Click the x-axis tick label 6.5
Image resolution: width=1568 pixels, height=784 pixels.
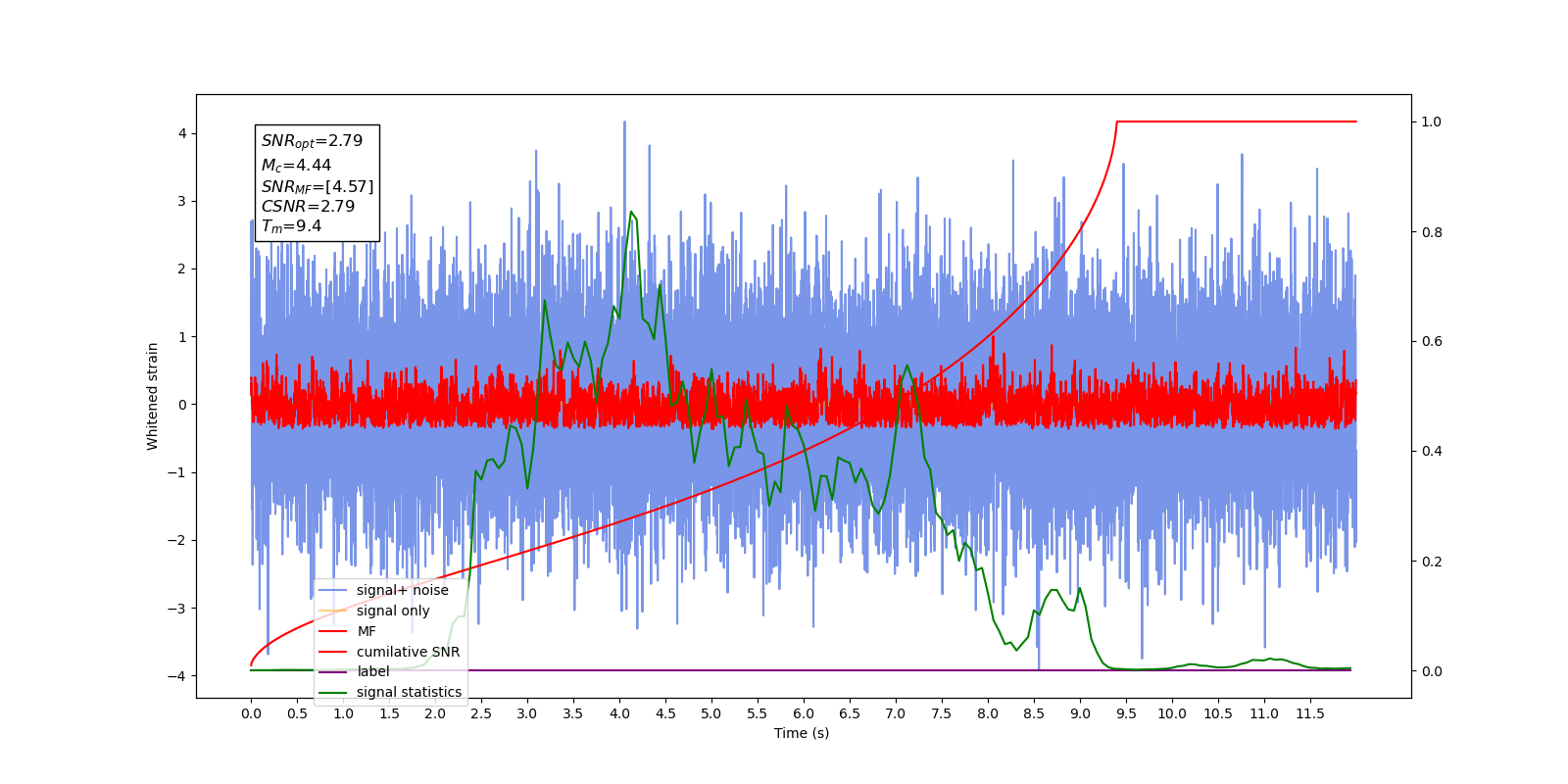(x=850, y=713)
